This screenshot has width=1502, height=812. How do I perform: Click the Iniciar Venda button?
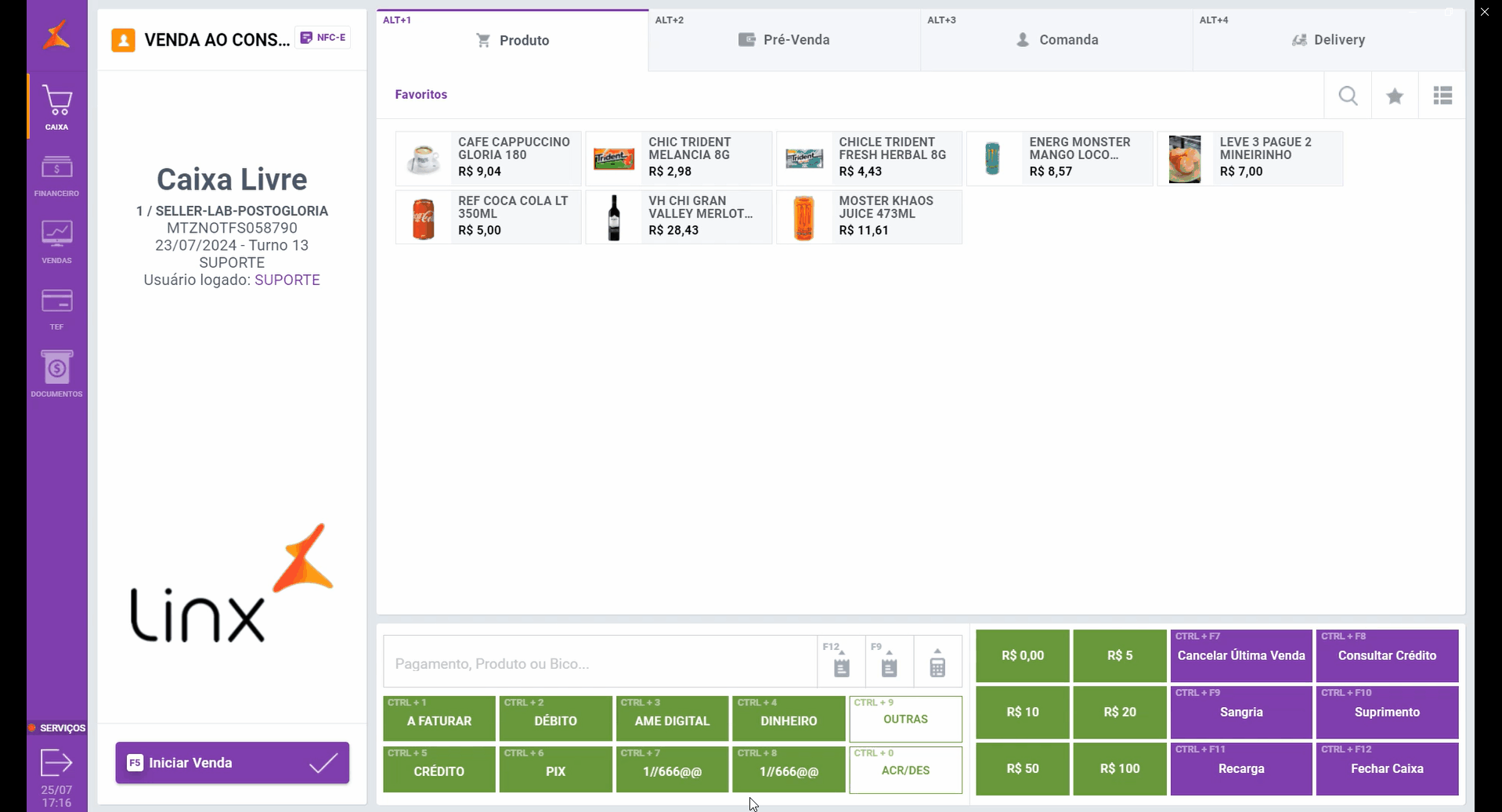click(x=232, y=763)
